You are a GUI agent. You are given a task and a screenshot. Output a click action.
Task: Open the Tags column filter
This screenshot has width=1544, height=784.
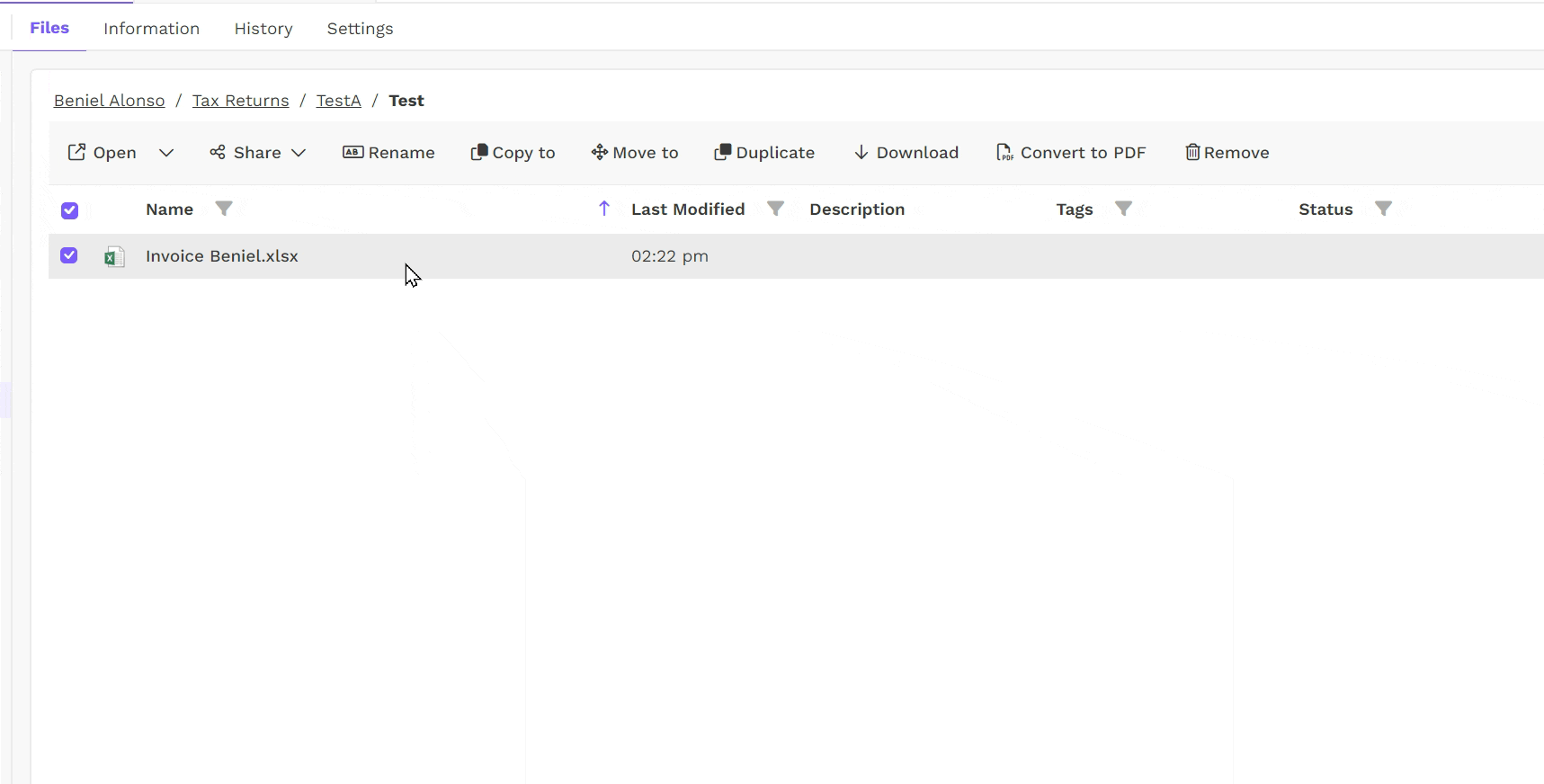tap(1123, 209)
